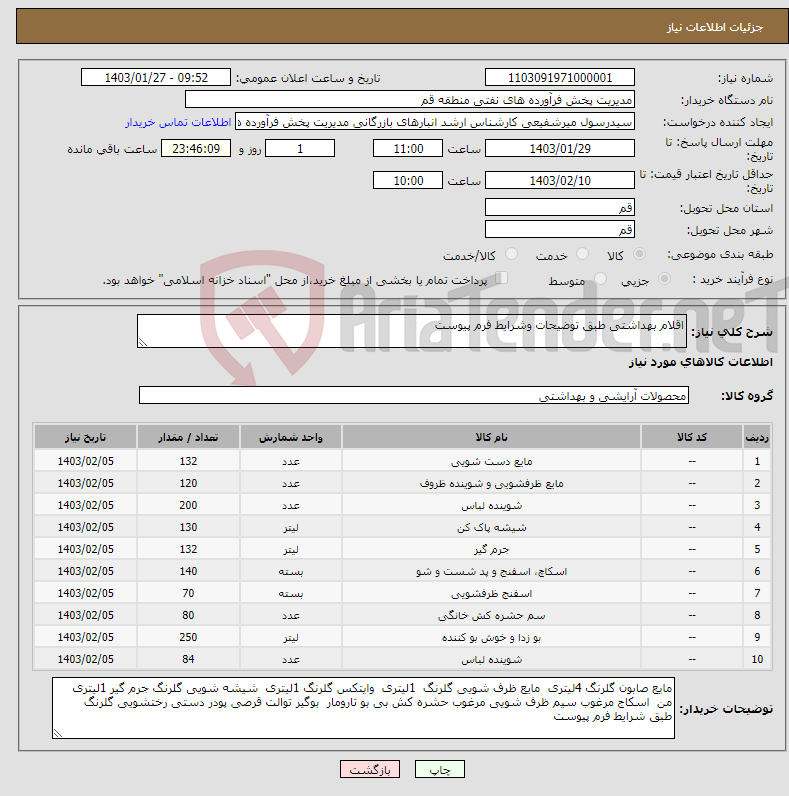The width and height of the screenshot is (789, 796).
Task: Click the announcement date field 1403/01/27 - 09:52
Action: tap(156, 78)
